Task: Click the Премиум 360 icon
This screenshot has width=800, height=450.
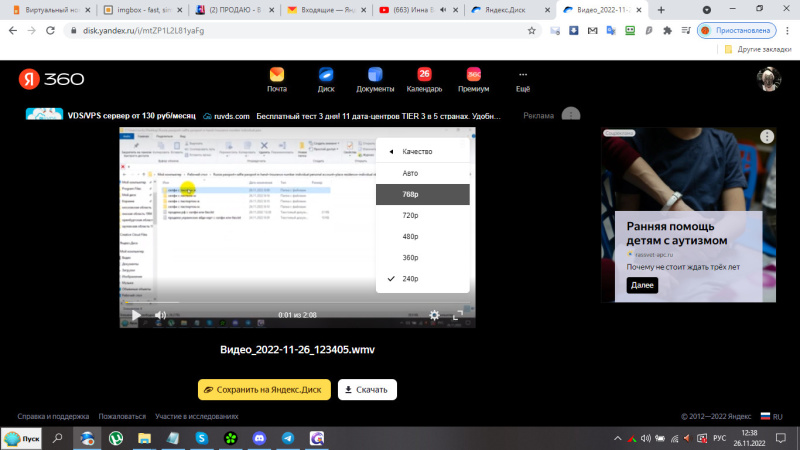Action: click(474, 75)
